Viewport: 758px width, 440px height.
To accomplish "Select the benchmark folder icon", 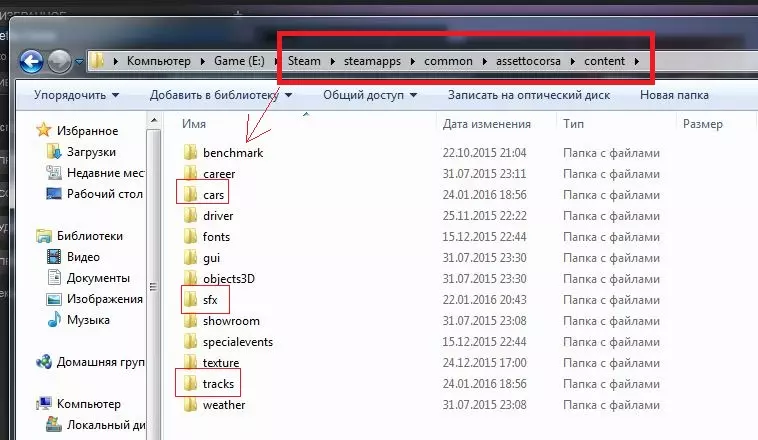I will [190, 152].
